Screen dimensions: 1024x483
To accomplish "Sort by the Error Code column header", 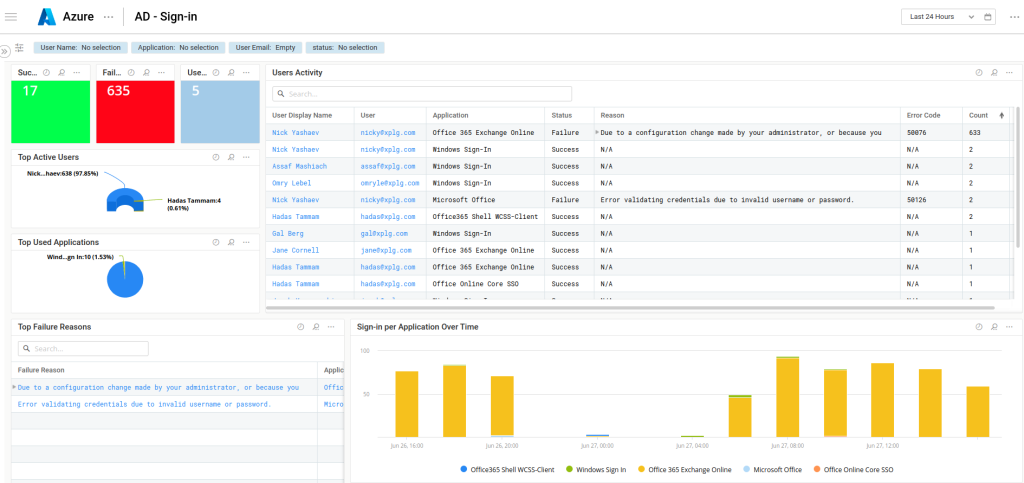I will click(x=923, y=116).
